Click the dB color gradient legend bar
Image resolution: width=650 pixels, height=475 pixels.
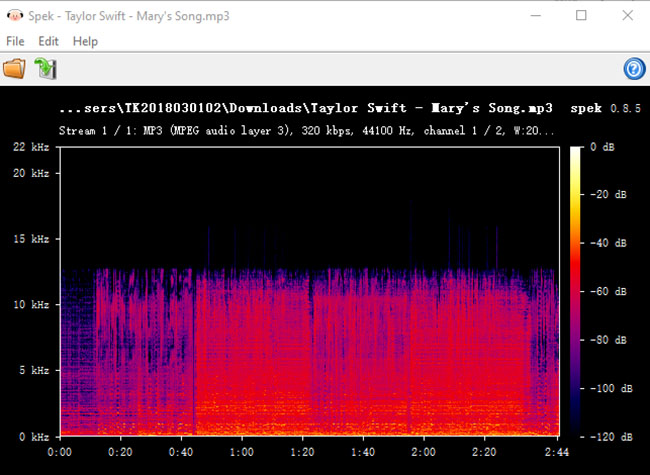(575, 291)
